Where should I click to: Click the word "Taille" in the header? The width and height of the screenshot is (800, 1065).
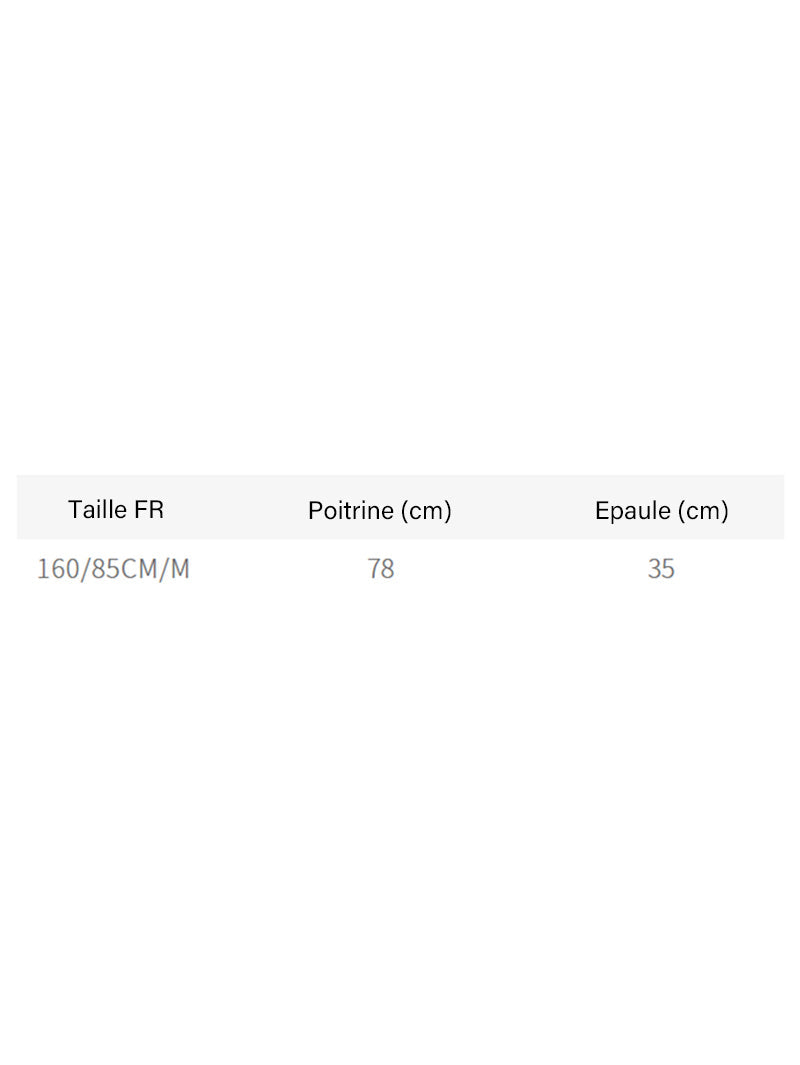[97, 510]
